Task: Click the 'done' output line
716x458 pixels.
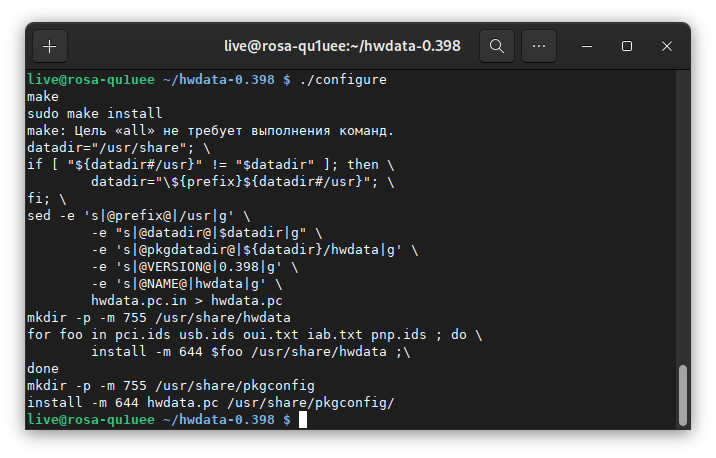Action: (43, 368)
